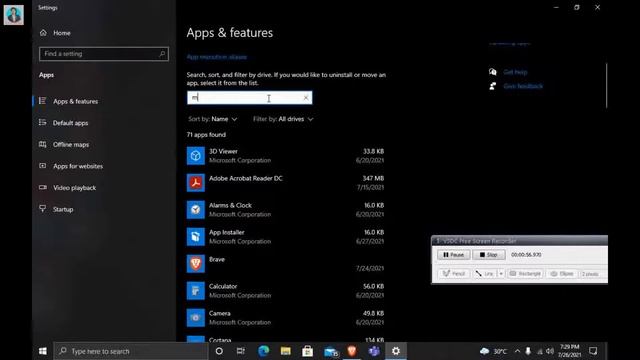Select the Calculator entry name
The image size is (640, 360).
pyautogui.click(x=223, y=286)
